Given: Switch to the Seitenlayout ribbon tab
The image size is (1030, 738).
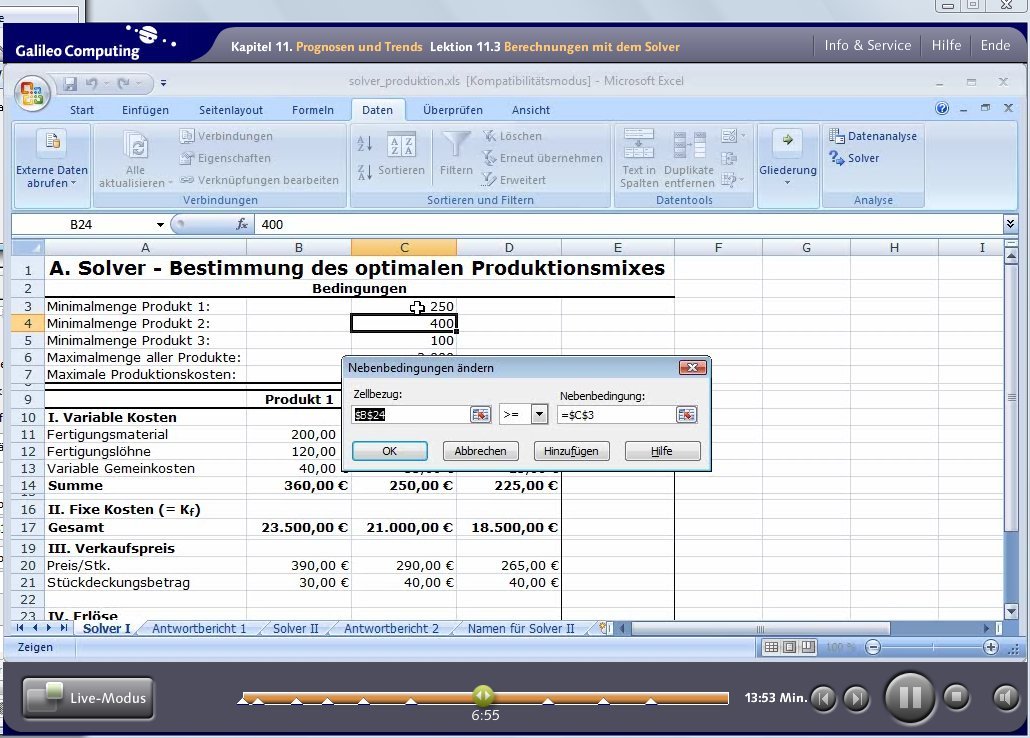Looking at the screenshot, I should pos(231,110).
